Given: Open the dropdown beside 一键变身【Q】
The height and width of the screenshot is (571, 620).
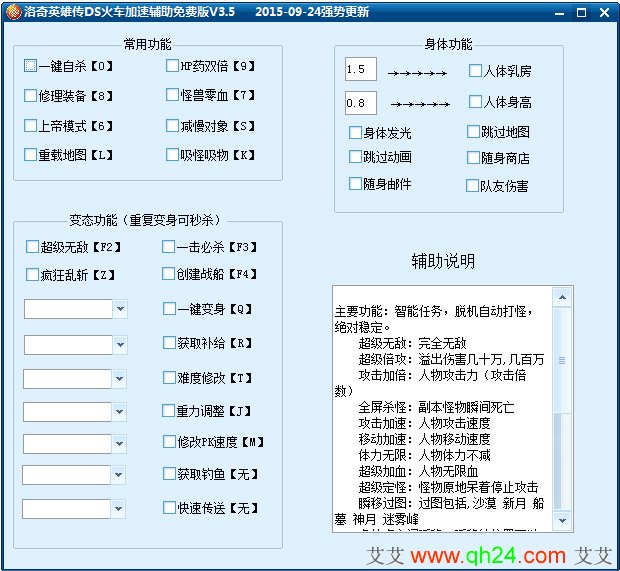Looking at the screenshot, I should [120, 309].
